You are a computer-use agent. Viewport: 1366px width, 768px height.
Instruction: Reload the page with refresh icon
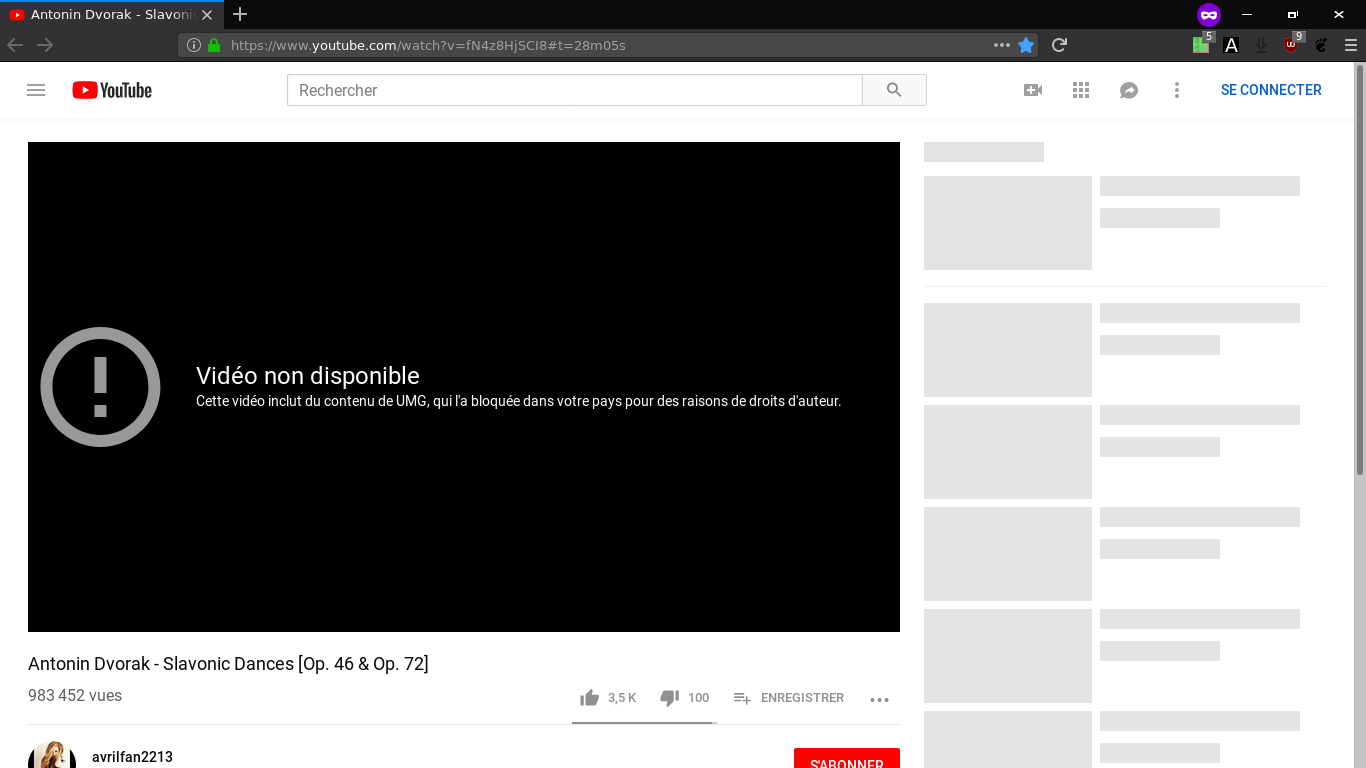[x=1060, y=45]
